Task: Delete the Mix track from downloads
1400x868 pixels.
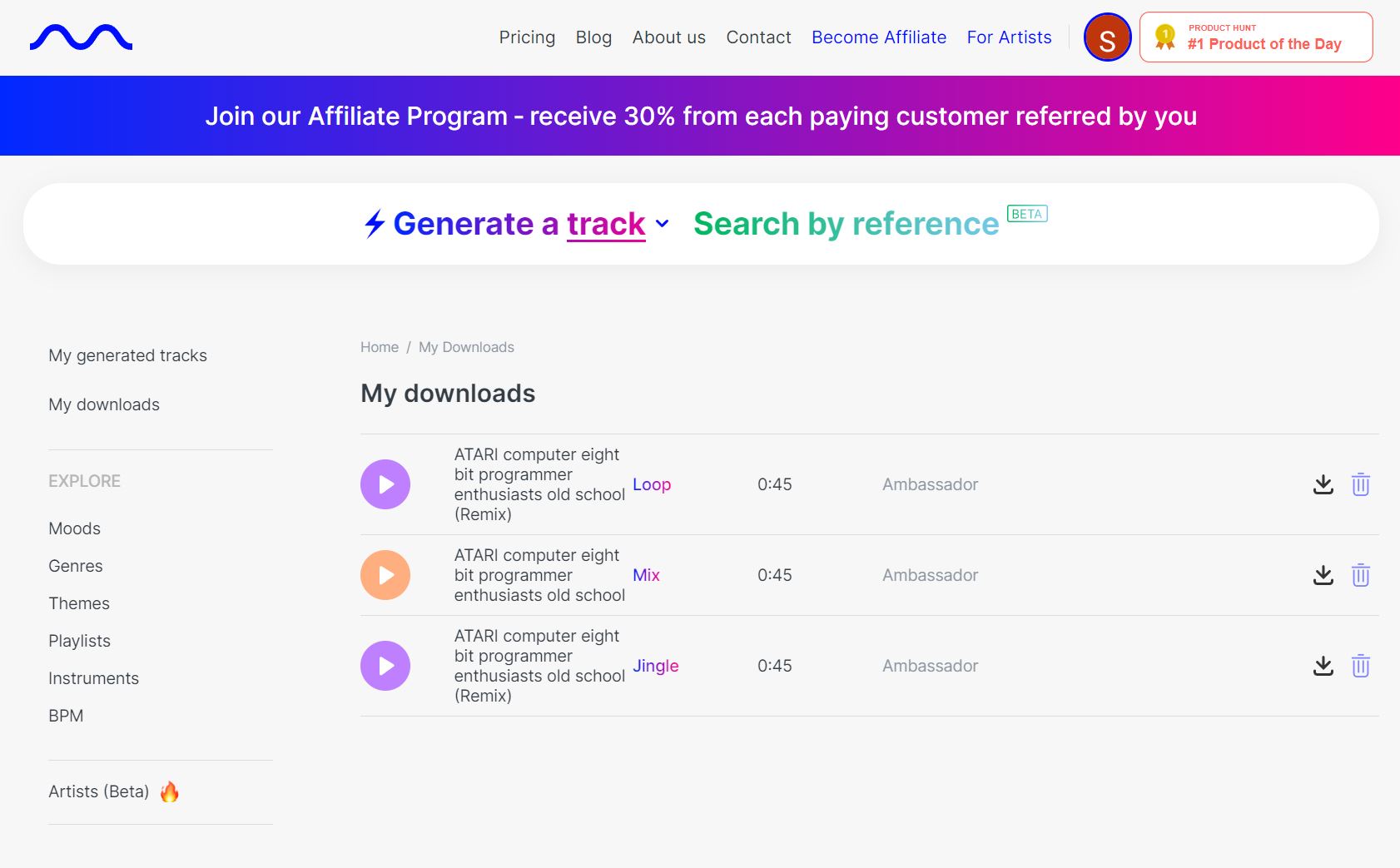Action: 1360,575
